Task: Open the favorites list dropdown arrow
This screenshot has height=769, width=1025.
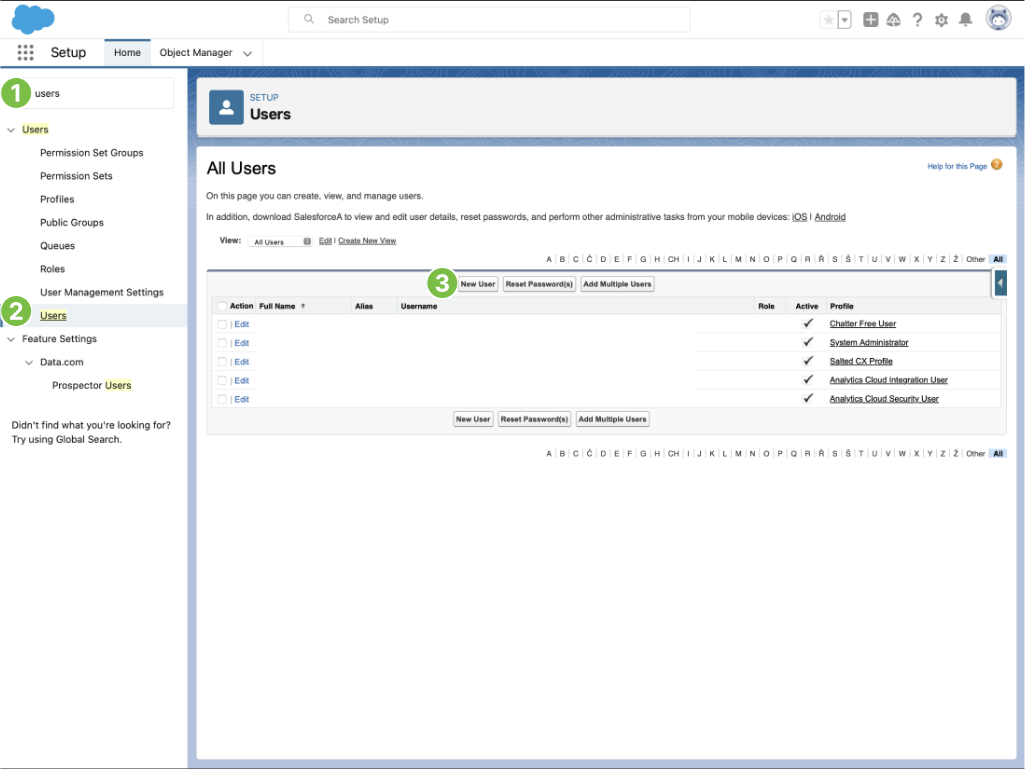Action: click(x=845, y=20)
